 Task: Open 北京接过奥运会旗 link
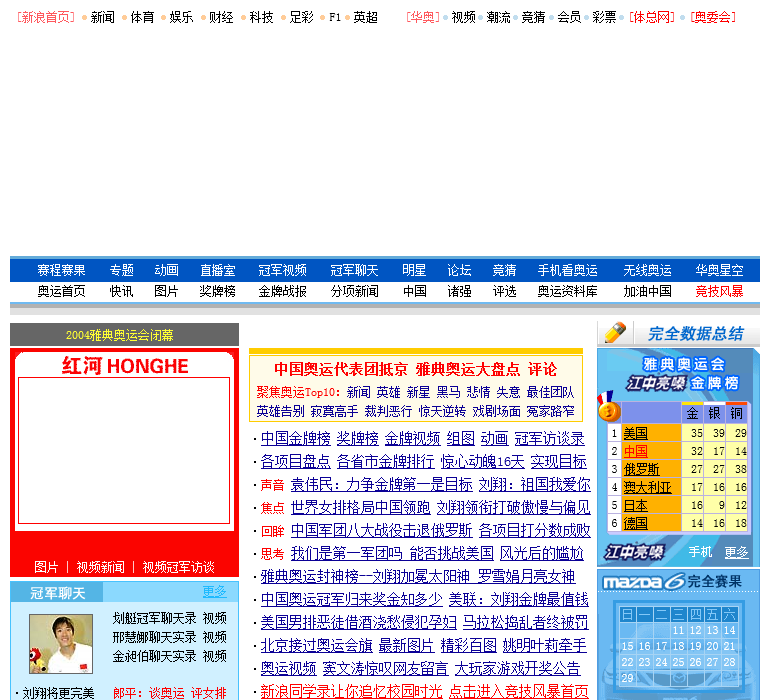pos(316,645)
